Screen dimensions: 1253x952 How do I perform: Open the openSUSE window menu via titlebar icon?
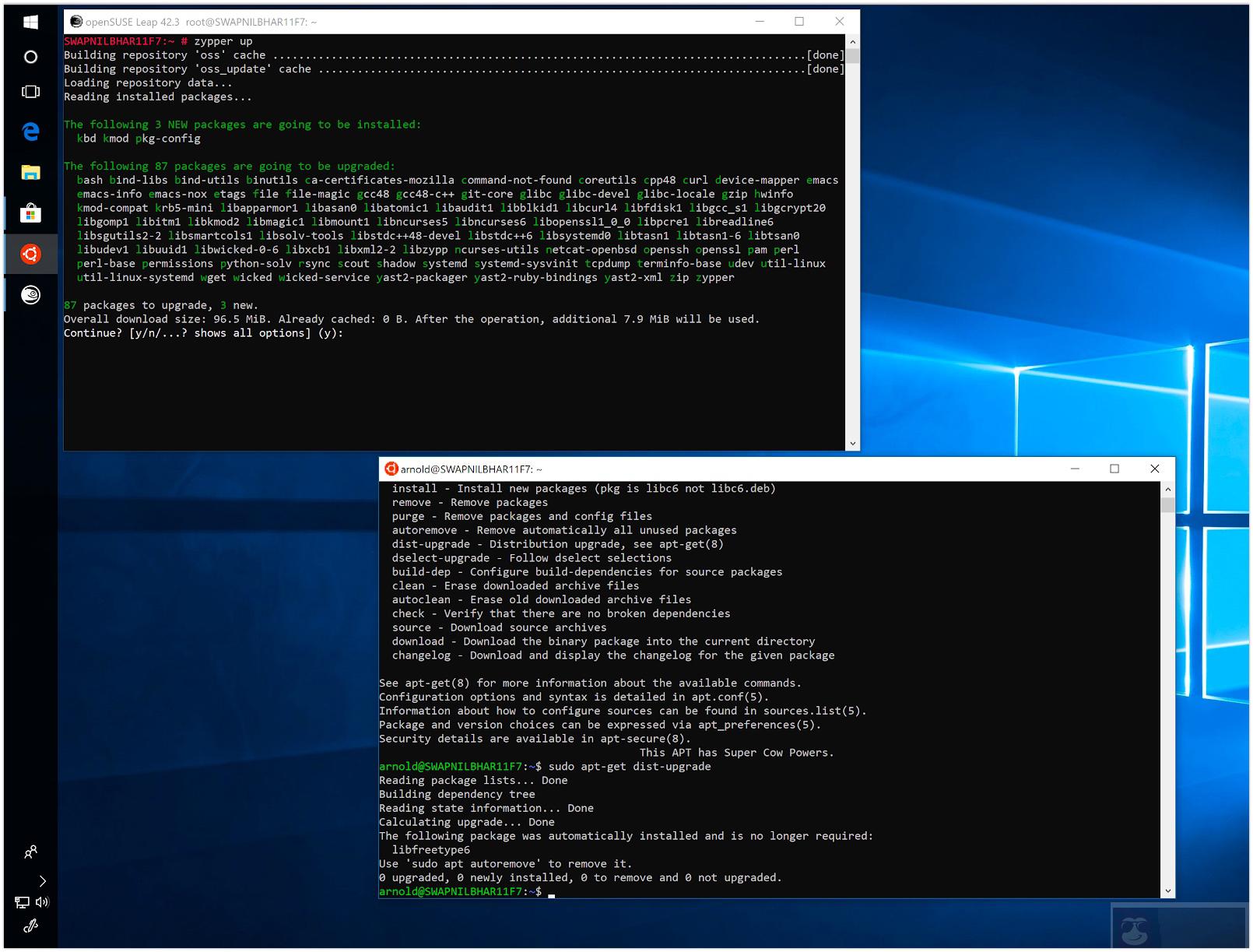[75, 22]
